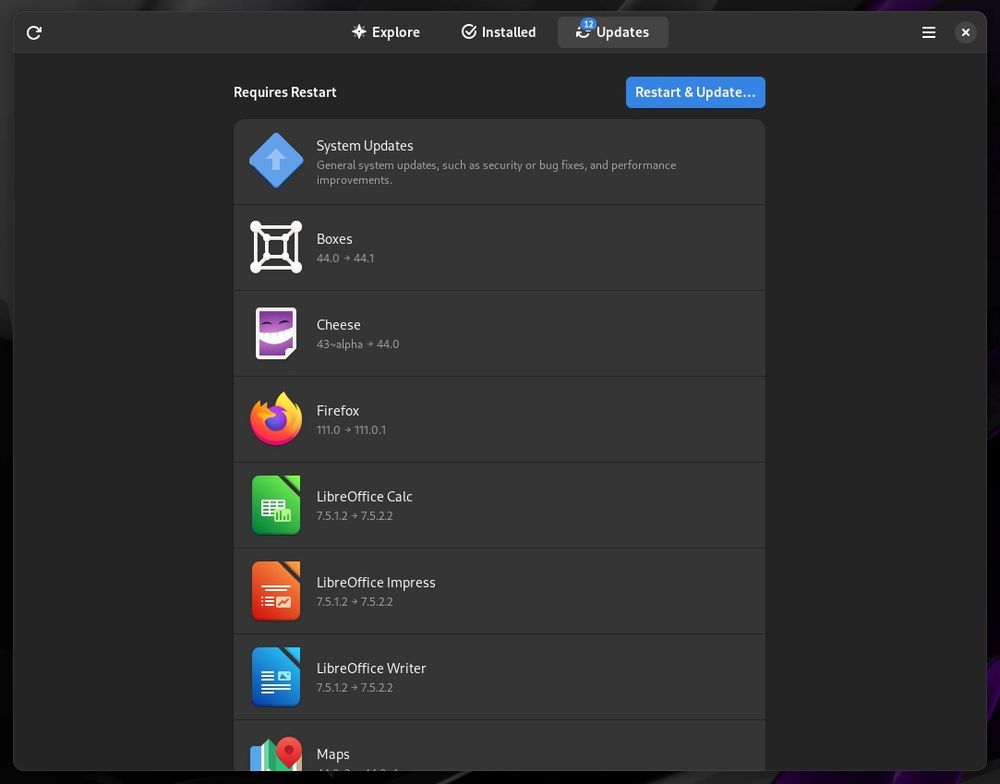1000x784 pixels.
Task: Select the LibreOffice Writer row title
Action: coord(371,668)
